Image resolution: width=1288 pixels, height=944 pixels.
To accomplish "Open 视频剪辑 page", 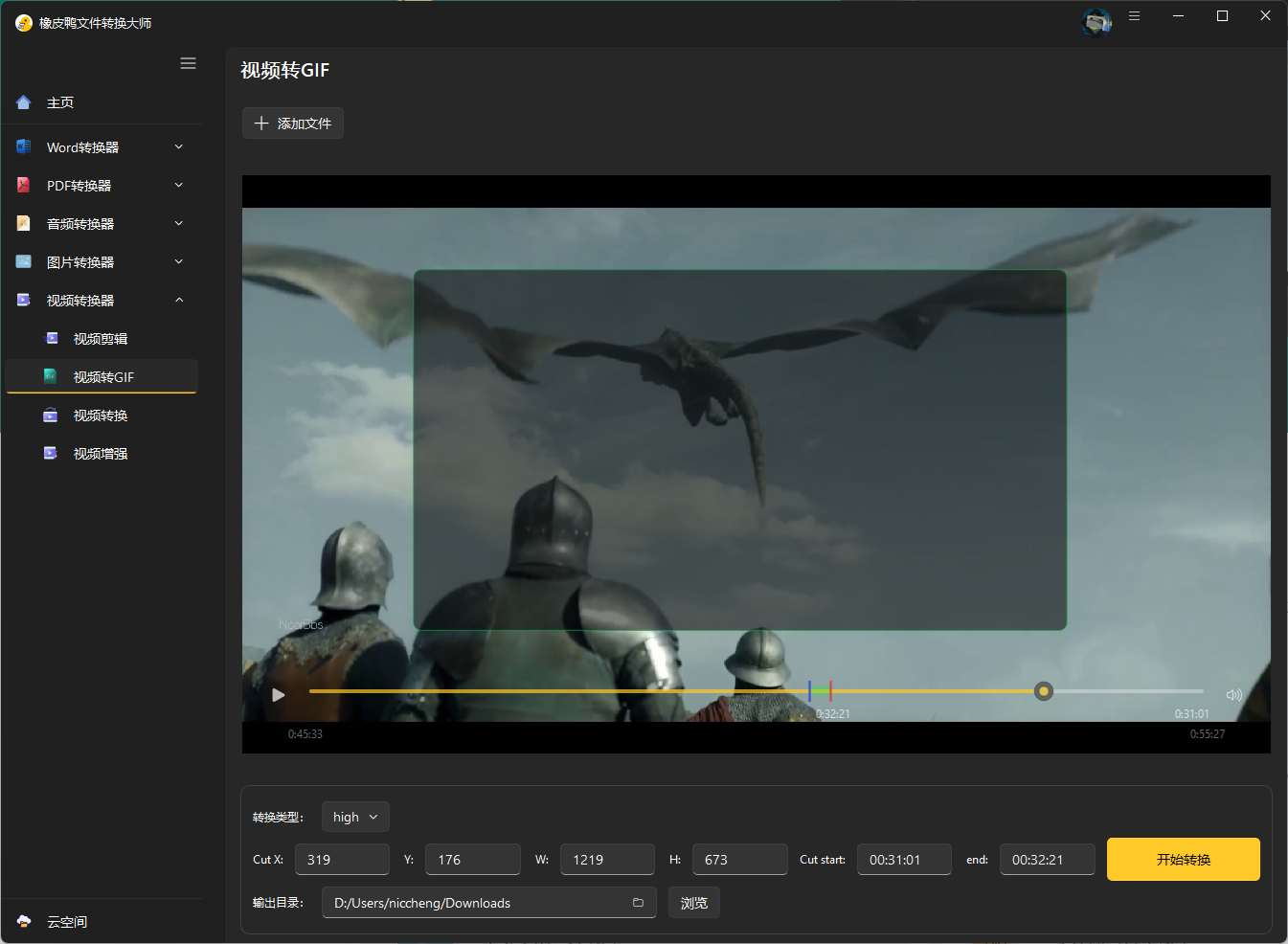I will [x=102, y=338].
